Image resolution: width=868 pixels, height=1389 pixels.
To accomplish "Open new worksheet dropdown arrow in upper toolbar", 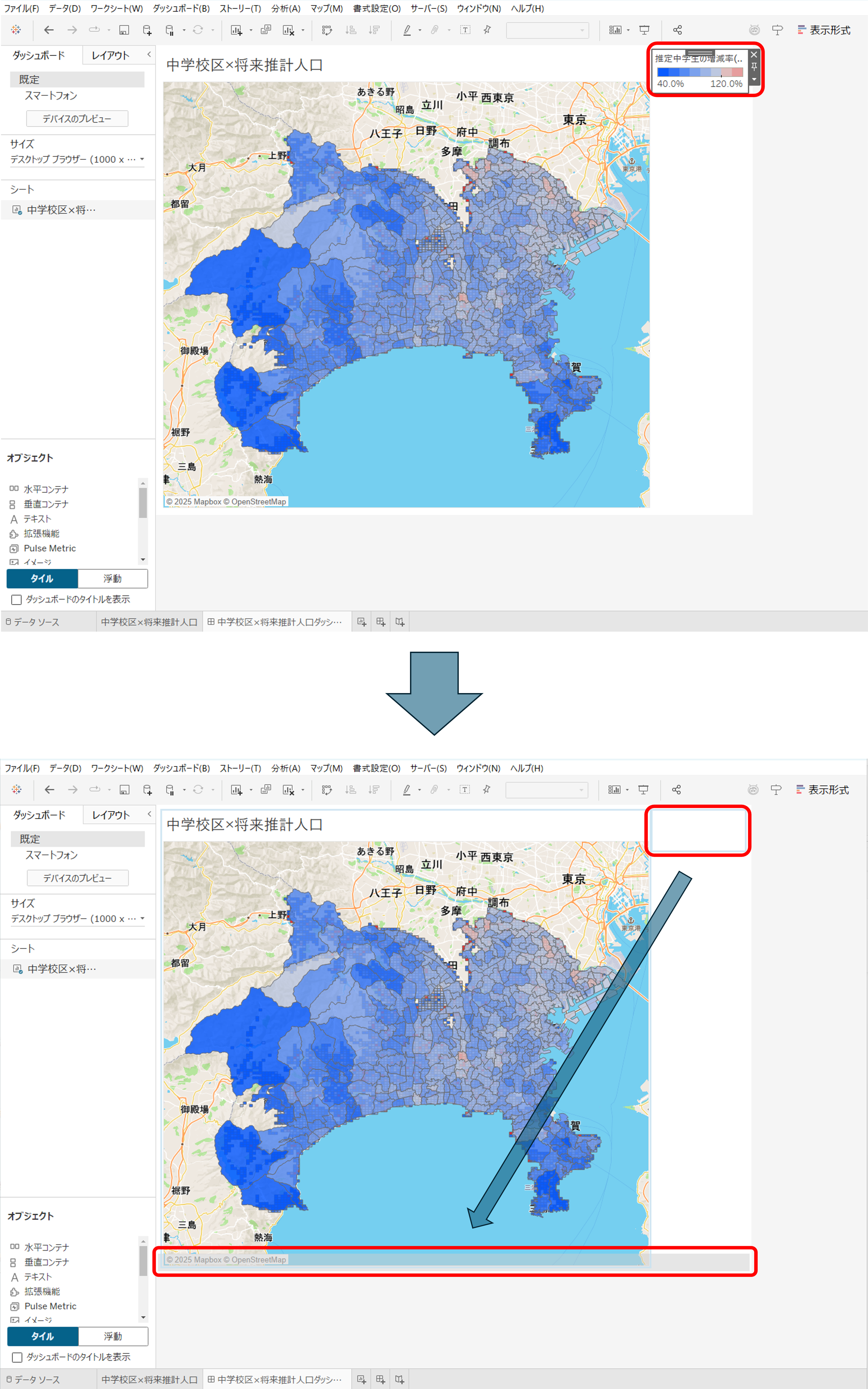I will point(251,30).
